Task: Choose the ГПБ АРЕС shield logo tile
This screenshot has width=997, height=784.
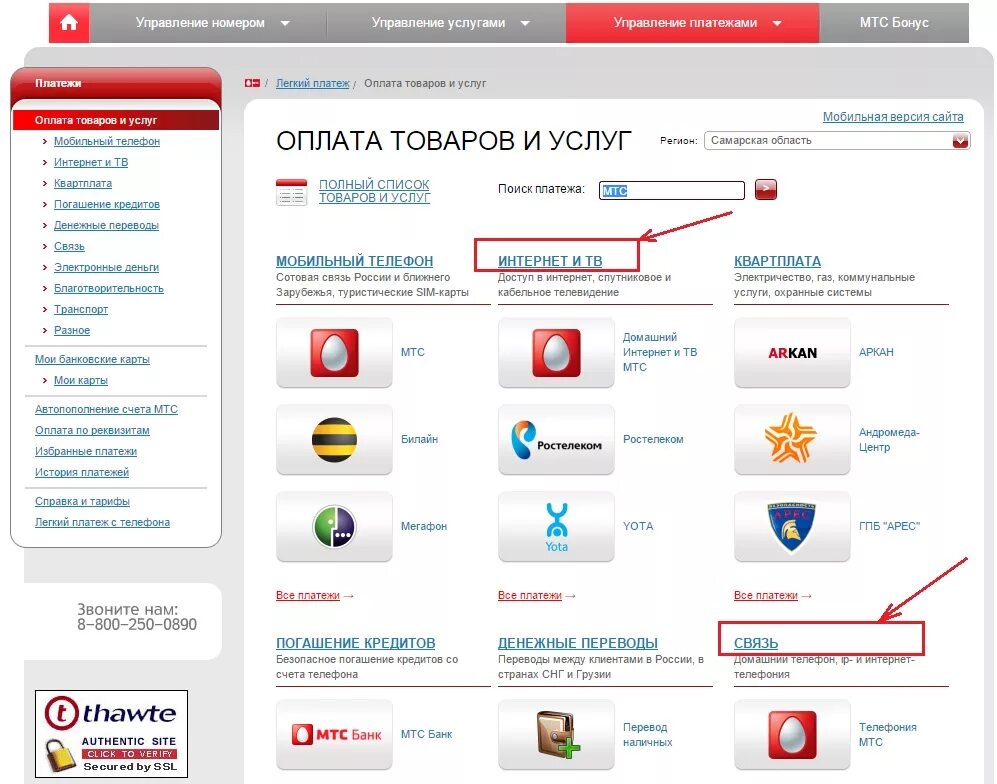Action: click(792, 526)
